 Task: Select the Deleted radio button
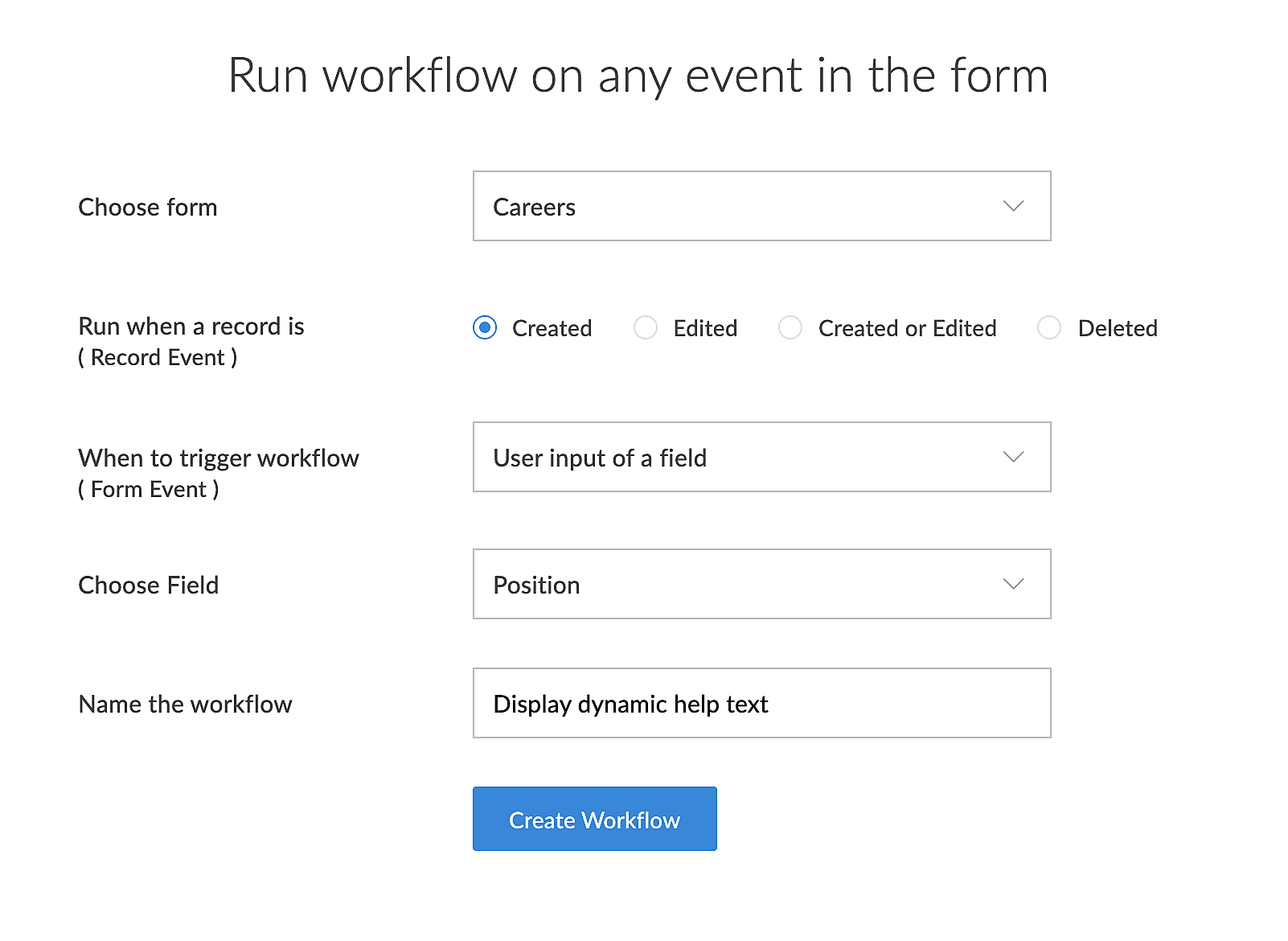click(x=1049, y=328)
